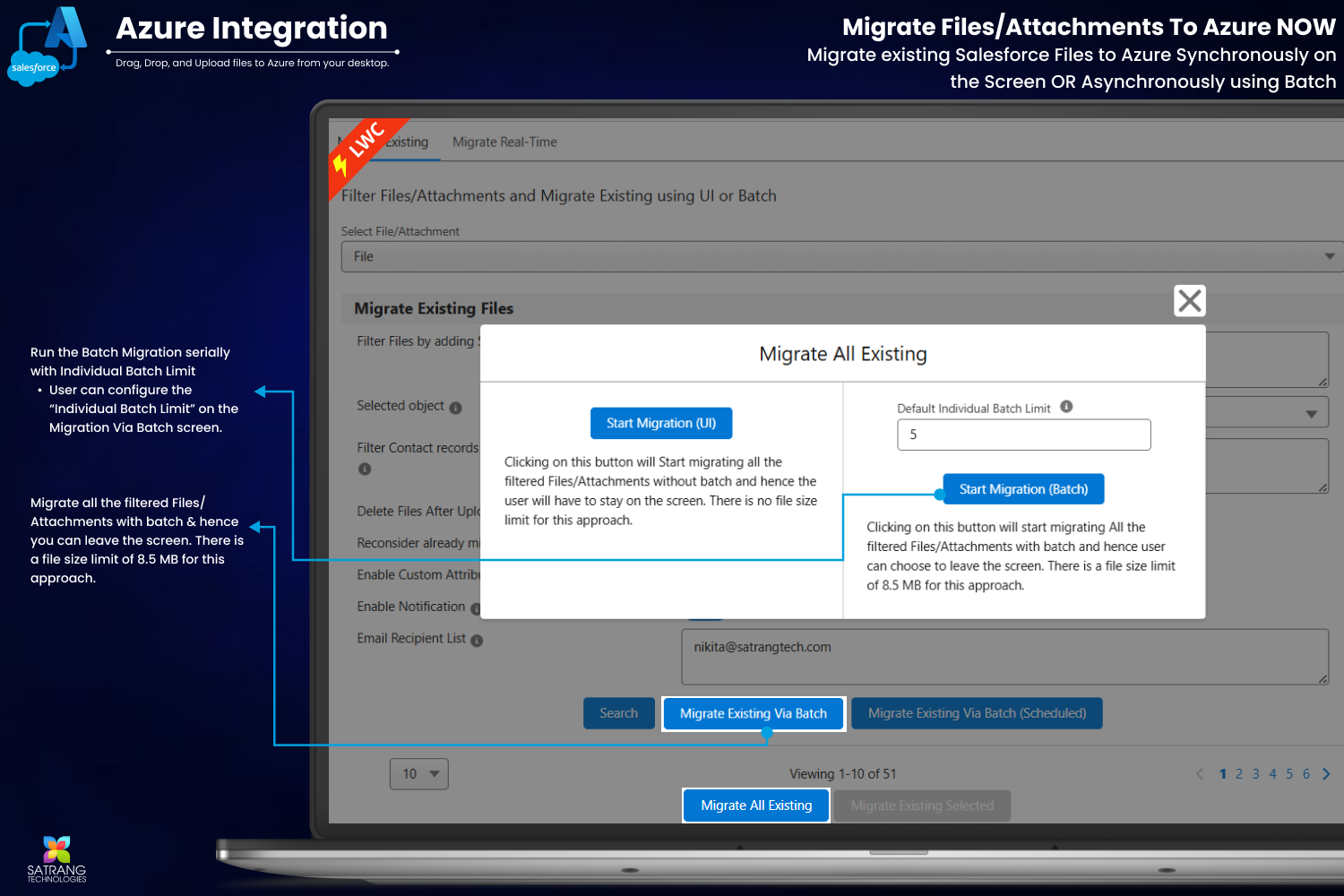1344x896 pixels.
Task: Click Migrate Existing Via Batch (Scheduled)
Action: coord(977,713)
